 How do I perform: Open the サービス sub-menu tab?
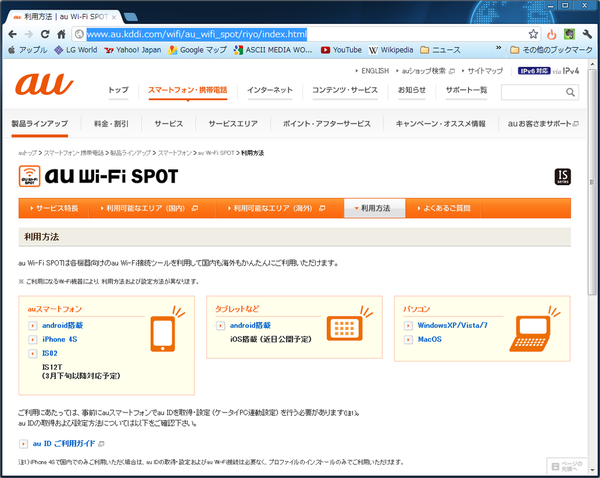pyautogui.click(x=169, y=124)
